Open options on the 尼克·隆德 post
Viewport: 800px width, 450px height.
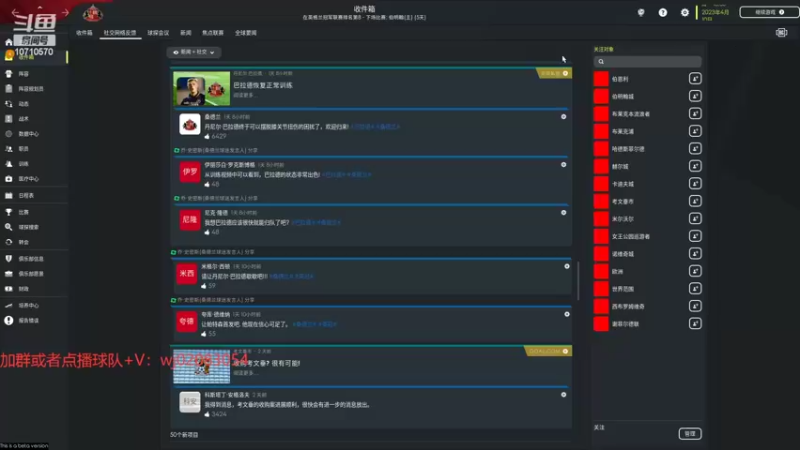point(563,213)
